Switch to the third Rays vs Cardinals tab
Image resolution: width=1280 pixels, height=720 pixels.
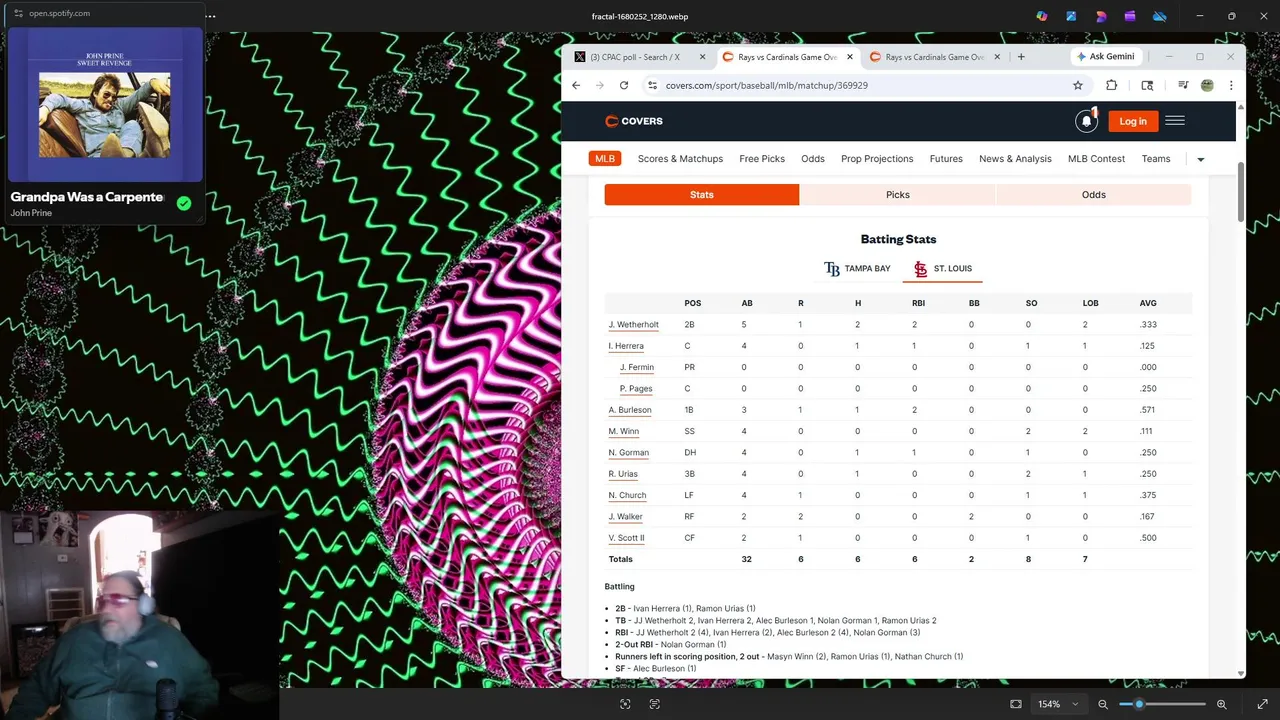(936, 57)
